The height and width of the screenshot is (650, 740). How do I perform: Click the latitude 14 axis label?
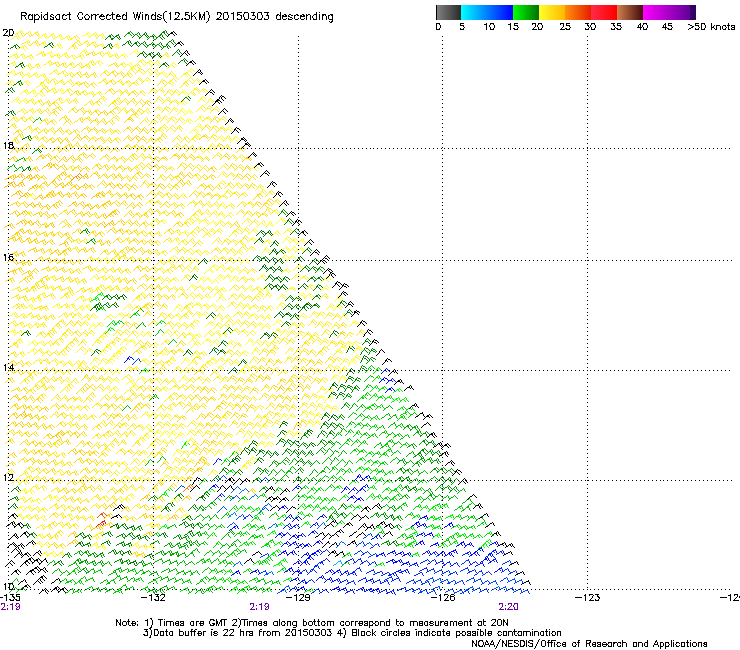pyautogui.click(x=8, y=368)
